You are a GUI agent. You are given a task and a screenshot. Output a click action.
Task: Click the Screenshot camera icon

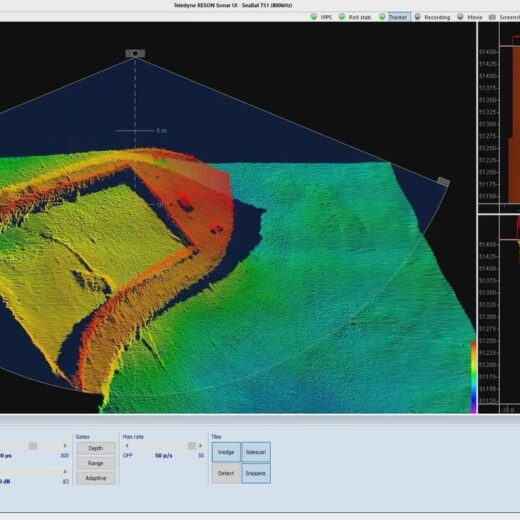[x=492, y=17]
